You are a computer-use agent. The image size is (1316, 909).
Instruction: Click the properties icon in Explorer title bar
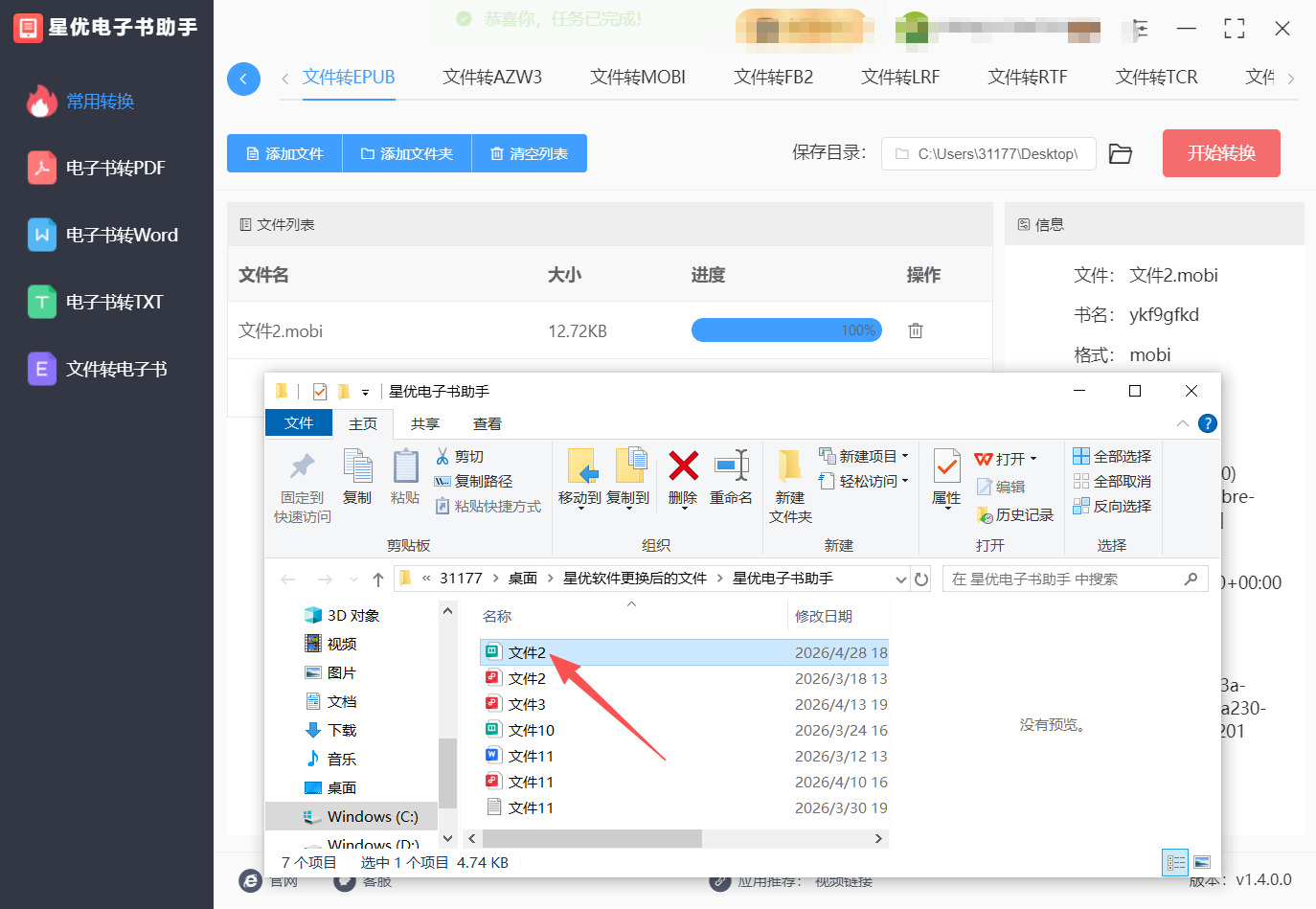(x=320, y=392)
